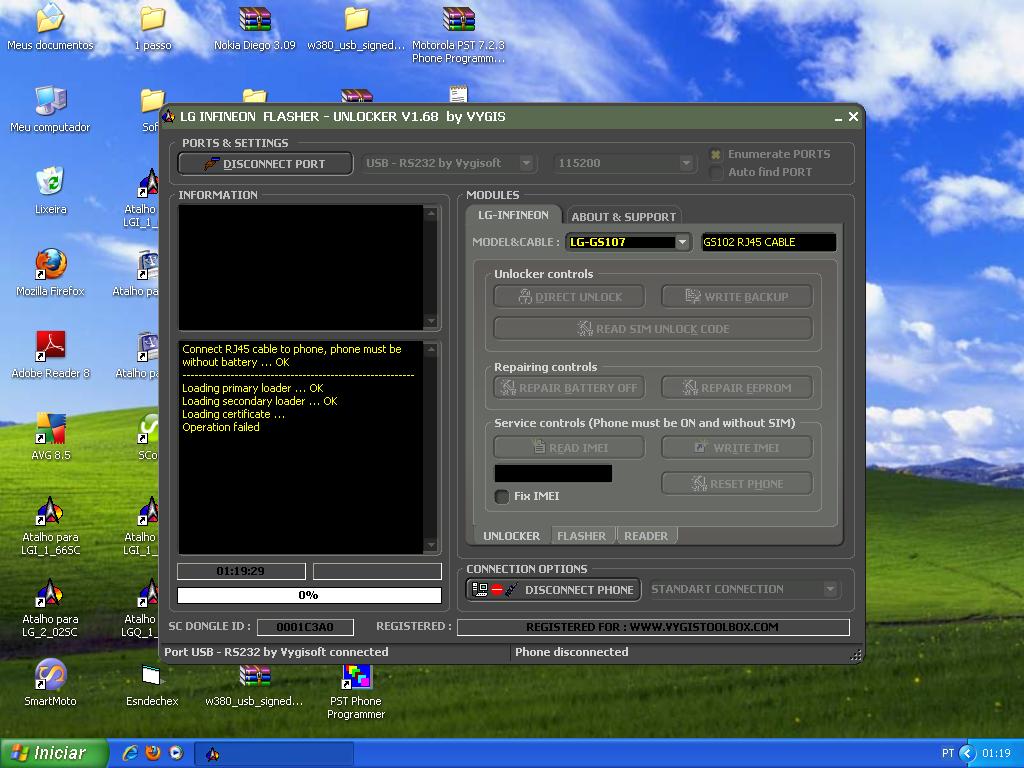Check the Fix IMEI checkbox
This screenshot has width=1024, height=768.
(x=502, y=496)
